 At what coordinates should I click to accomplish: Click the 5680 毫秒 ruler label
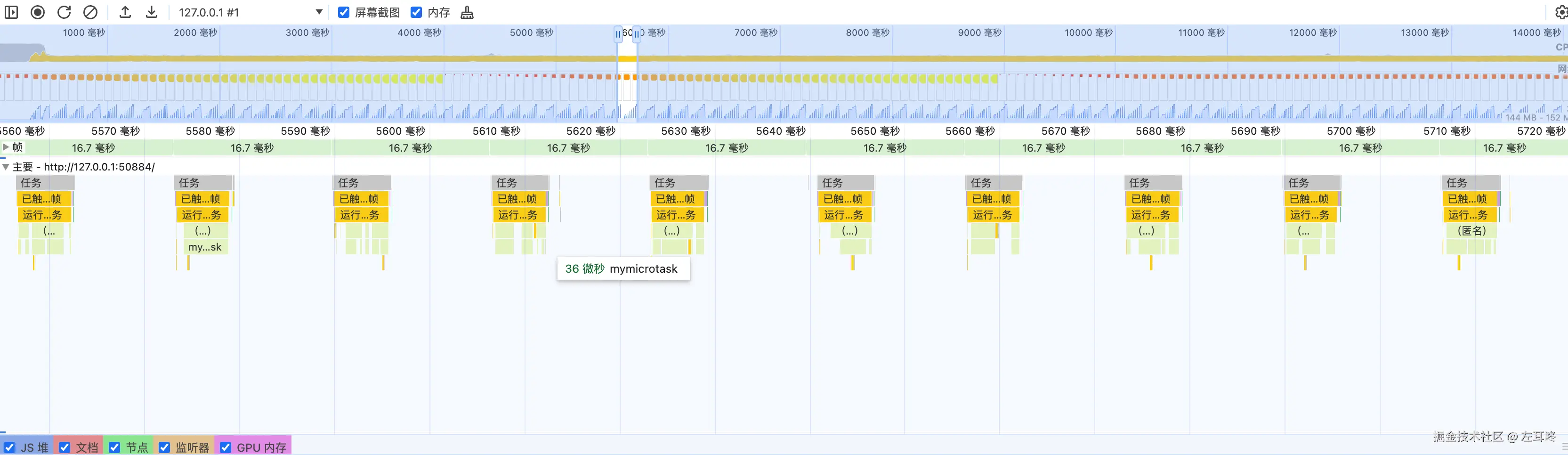click(1161, 131)
